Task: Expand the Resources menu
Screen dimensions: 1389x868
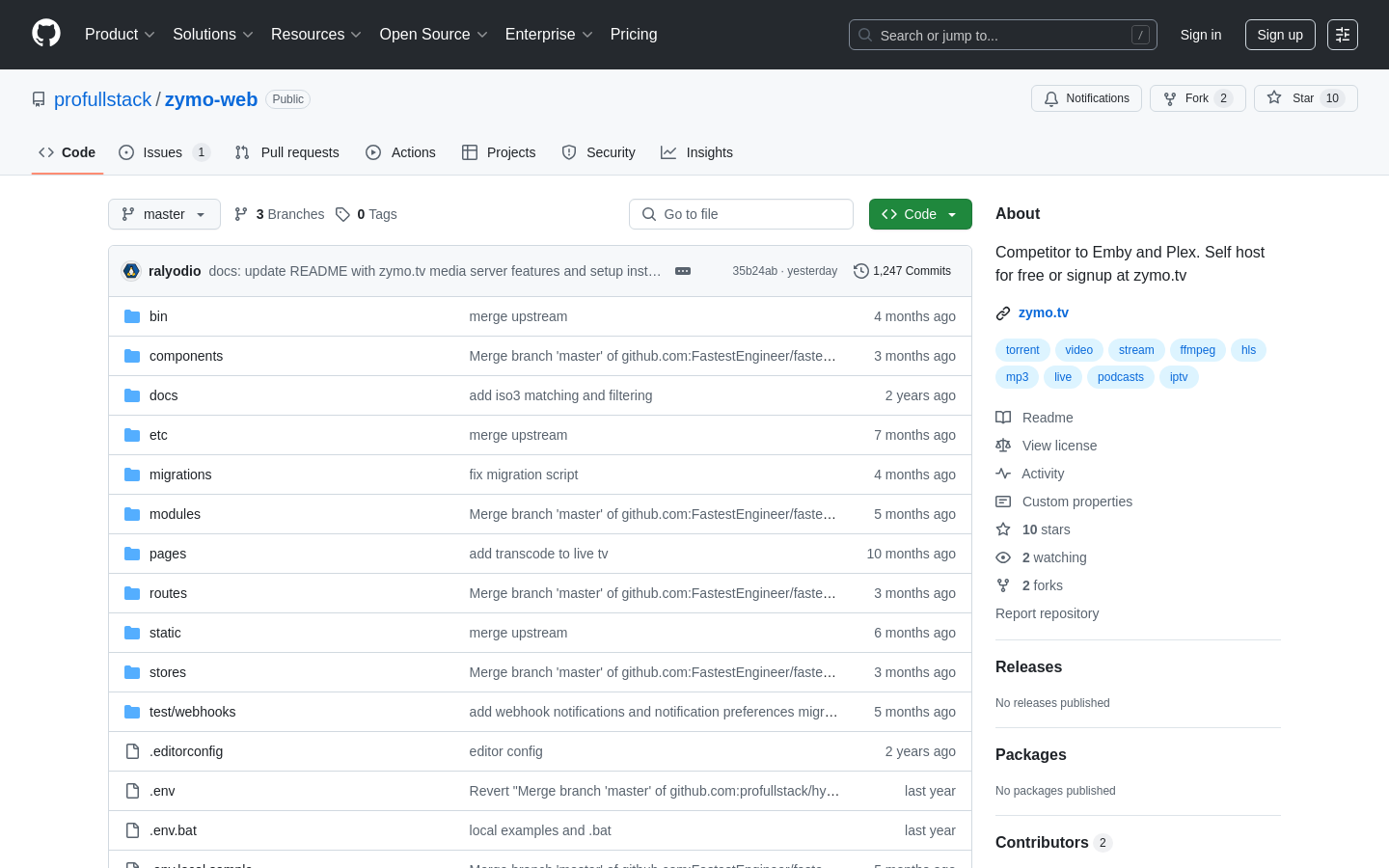Action: 316,34
